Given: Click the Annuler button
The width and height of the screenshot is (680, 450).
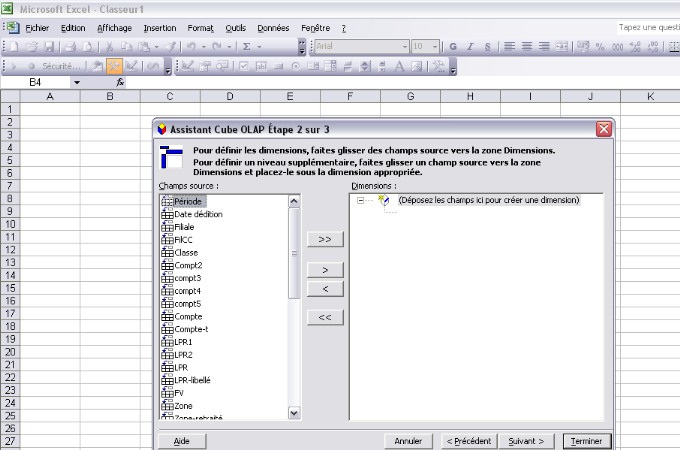Looking at the screenshot, I should (408, 441).
